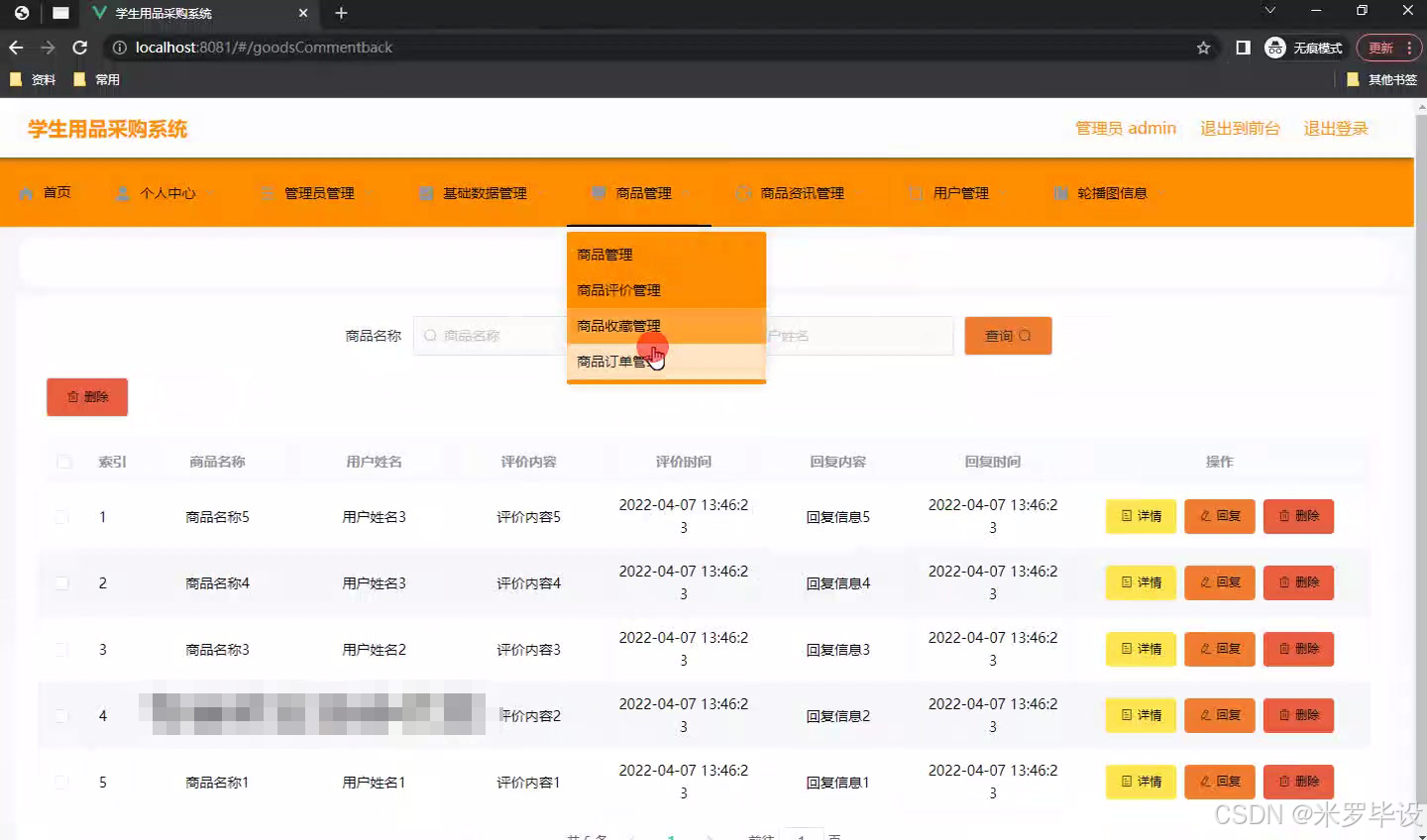Click the 查询 search button
This screenshot has height=840, width=1427.
1007,335
